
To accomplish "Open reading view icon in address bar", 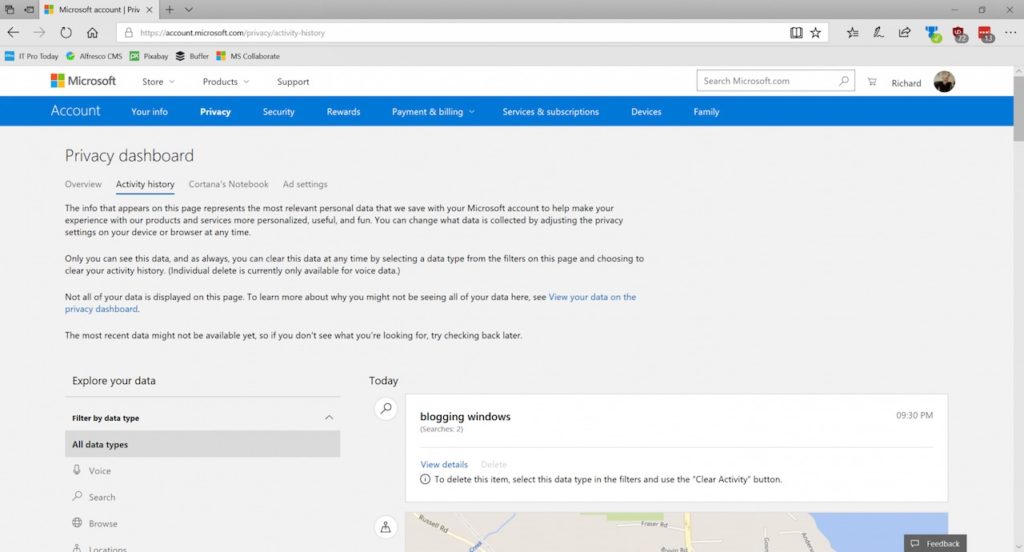I will 796,33.
